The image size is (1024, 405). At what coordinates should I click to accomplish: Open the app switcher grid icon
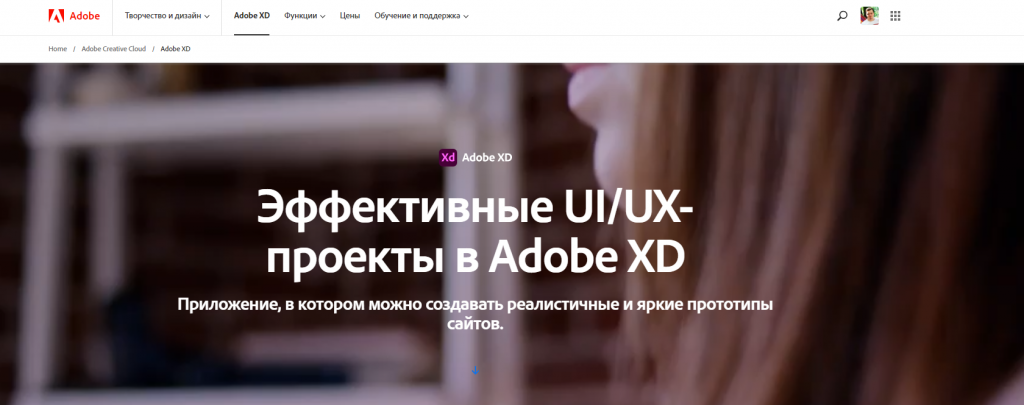(895, 16)
